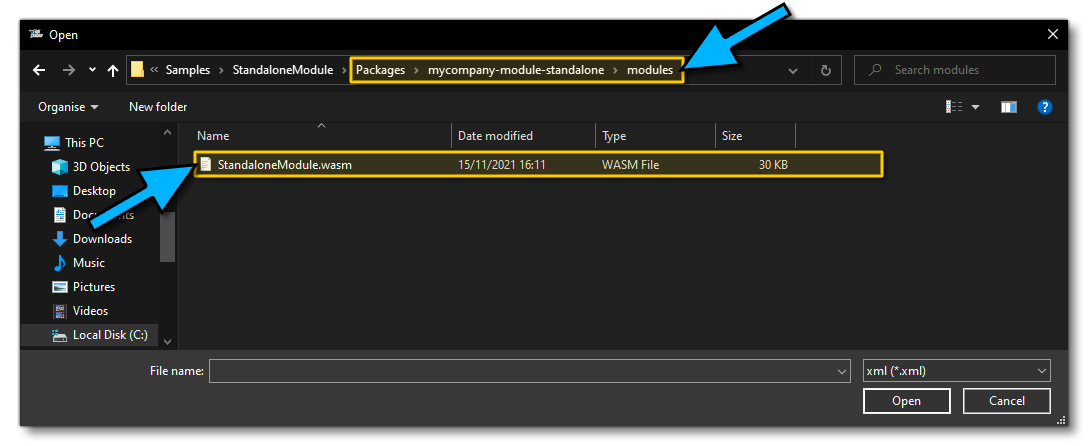This screenshot has height=446, width=1088.
Task: Close the Open dialog window
Action: pyautogui.click(x=1053, y=34)
